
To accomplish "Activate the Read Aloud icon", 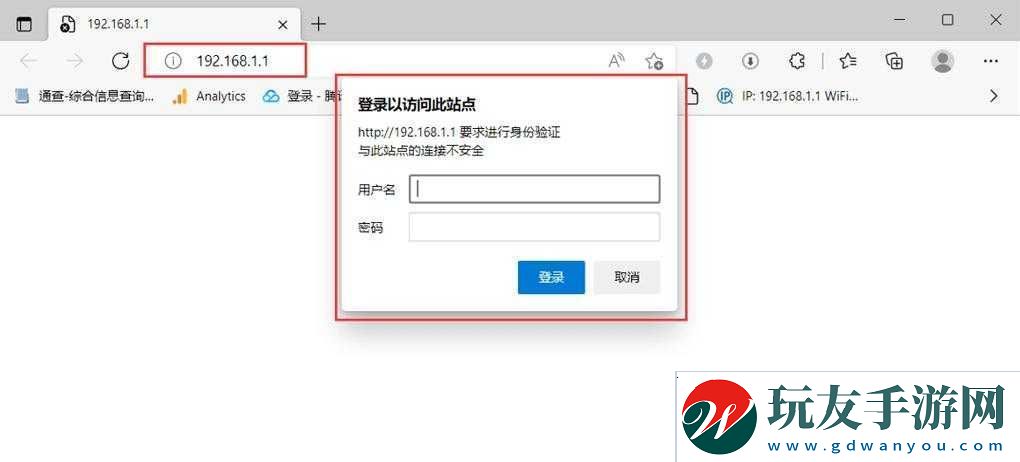I will tap(616, 61).
